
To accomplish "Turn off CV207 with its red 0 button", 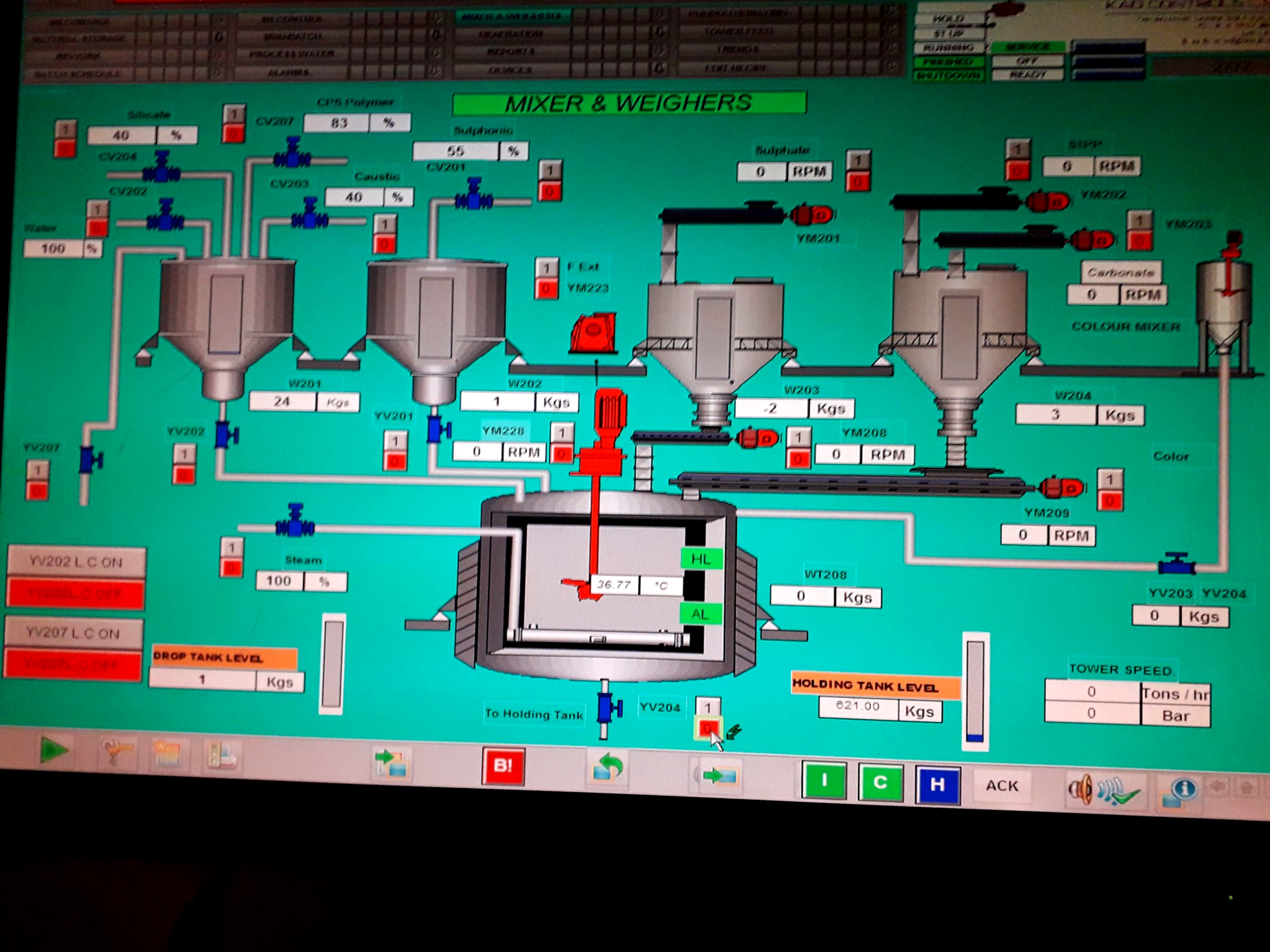I will (x=233, y=134).
